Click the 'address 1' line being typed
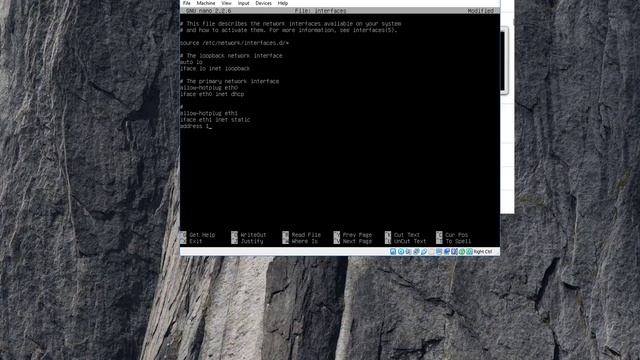Screen dimensions: 640x360 click(x=196, y=126)
